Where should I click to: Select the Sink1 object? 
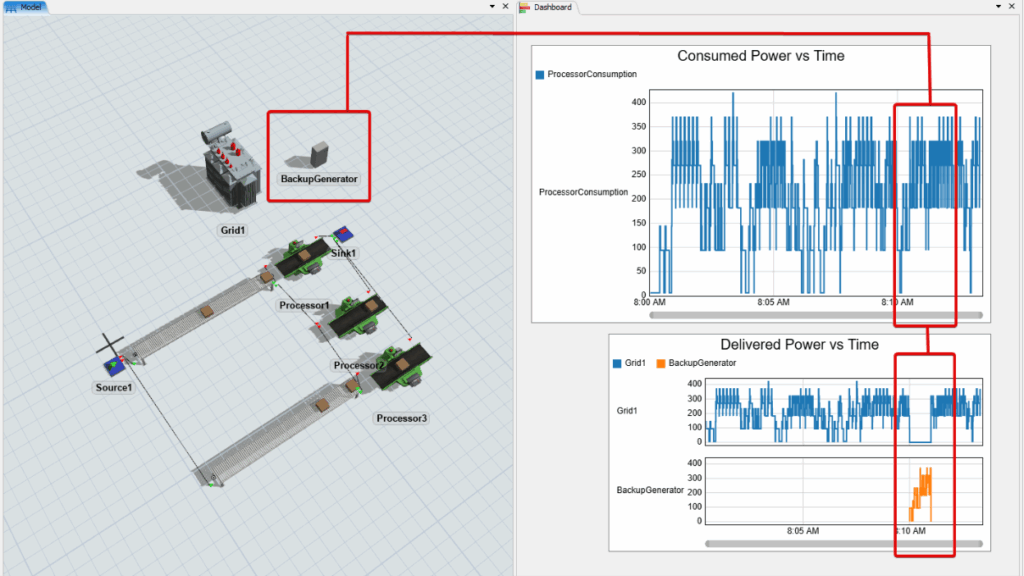(x=343, y=236)
